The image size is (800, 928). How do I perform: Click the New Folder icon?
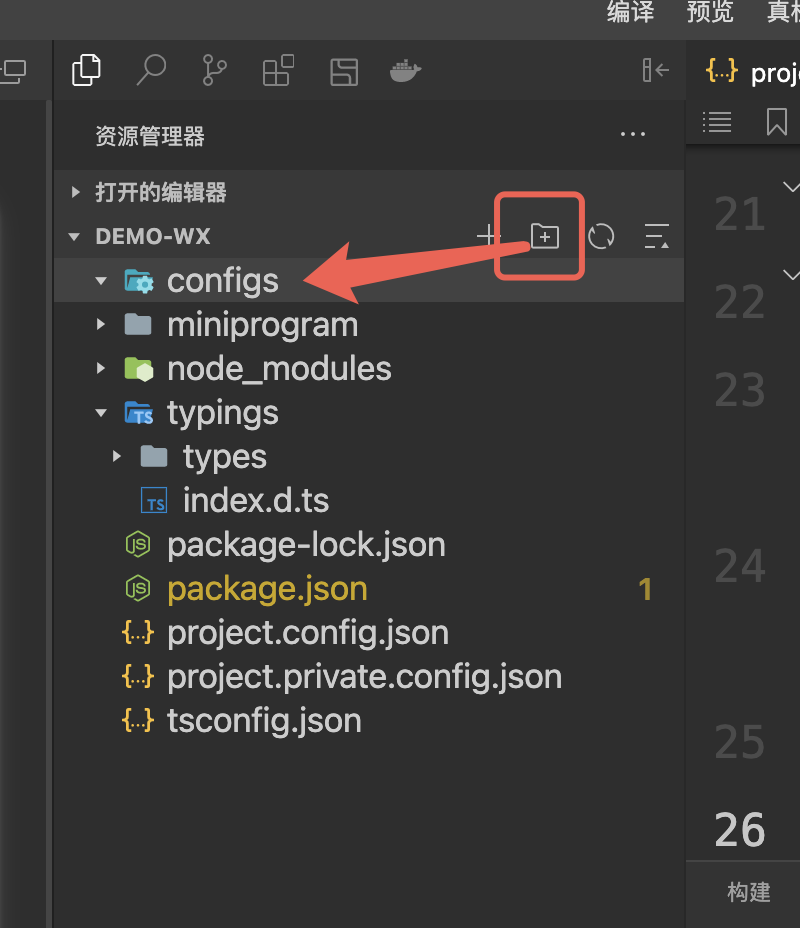[544, 236]
